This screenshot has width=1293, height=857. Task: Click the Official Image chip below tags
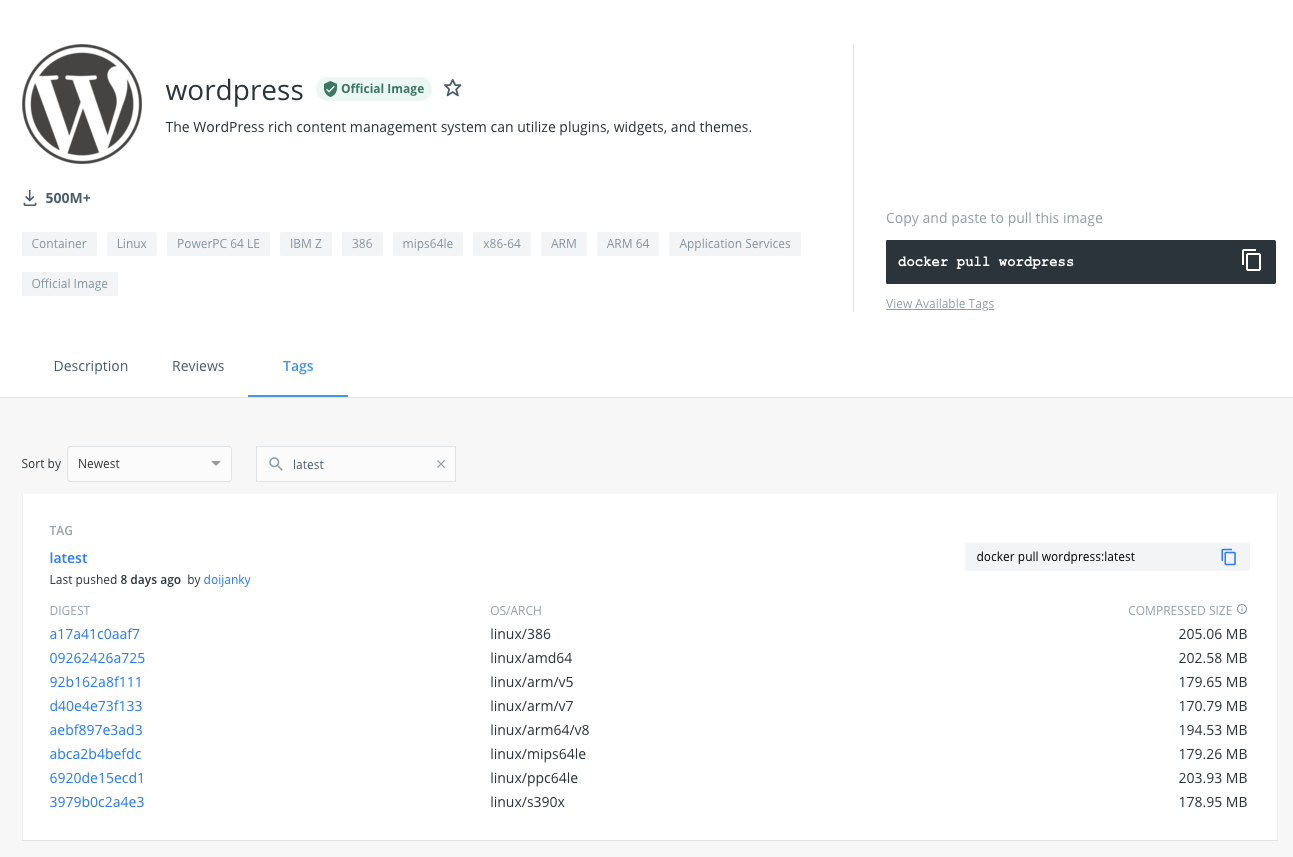pyautogui.click(x=70, y=284)
